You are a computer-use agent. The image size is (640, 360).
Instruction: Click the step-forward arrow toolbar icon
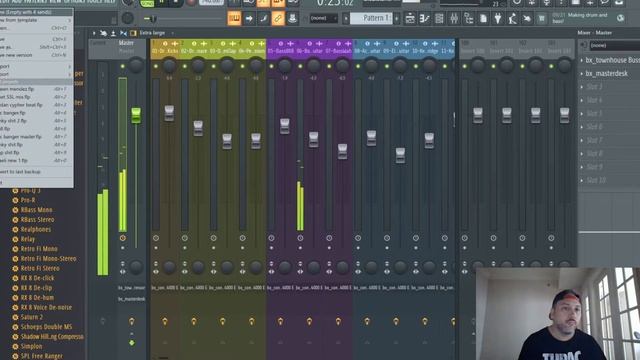[249, 18]
